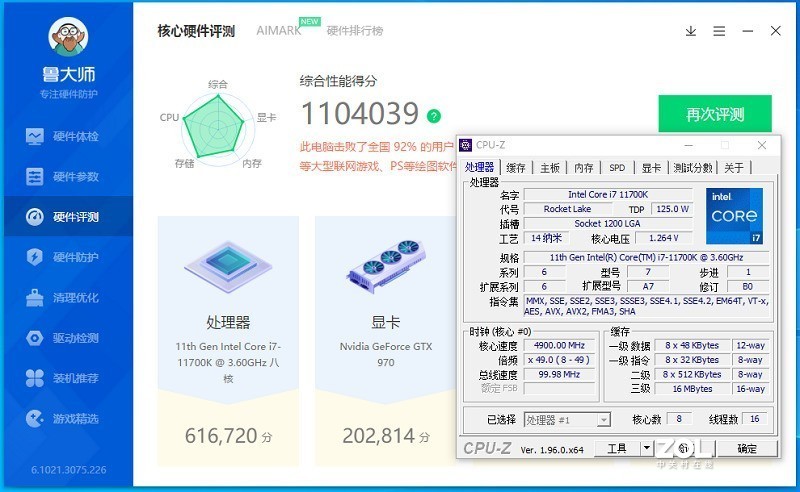Open 游戏精选 in the sidebar
The image size is (800, 492).
click(x=68, y=419)
